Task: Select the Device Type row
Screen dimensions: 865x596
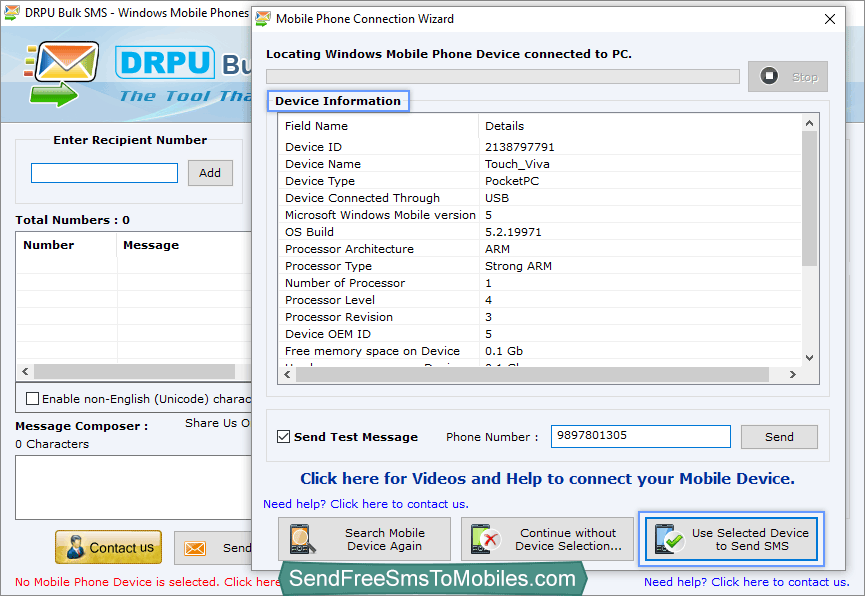Action: [540, 181]
